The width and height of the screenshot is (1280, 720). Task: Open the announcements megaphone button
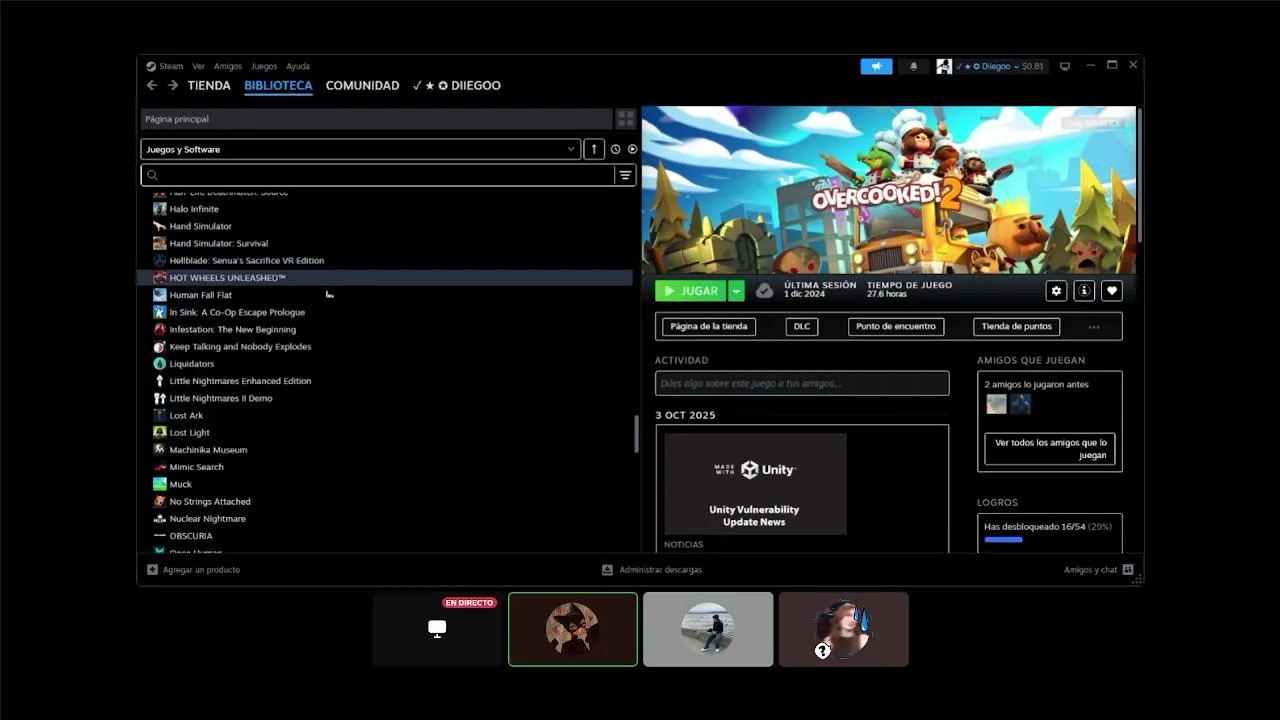coord(876,66)
